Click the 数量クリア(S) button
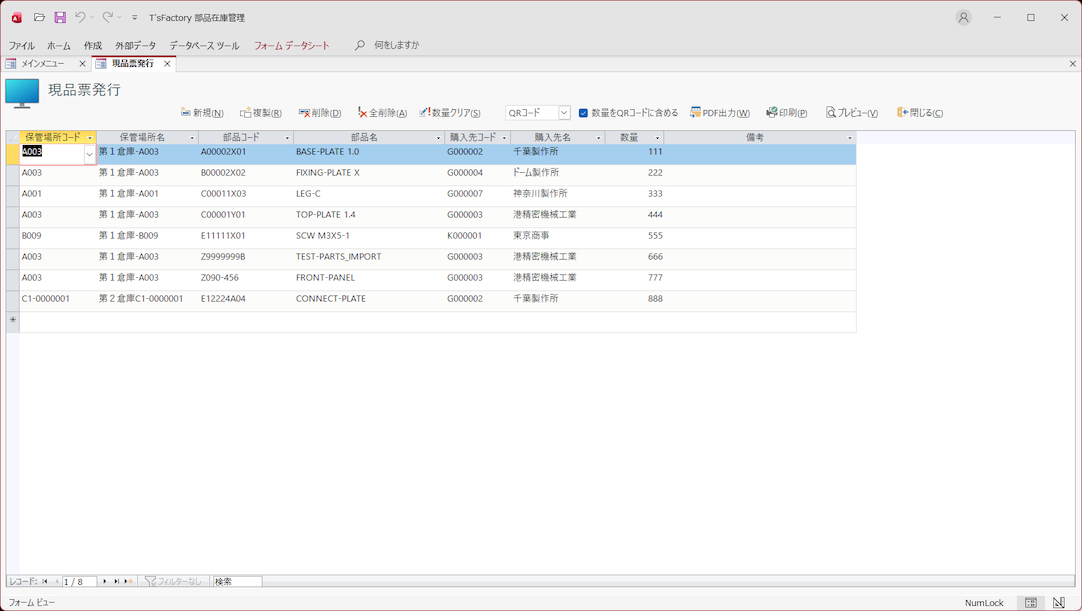 coord(450,113)
